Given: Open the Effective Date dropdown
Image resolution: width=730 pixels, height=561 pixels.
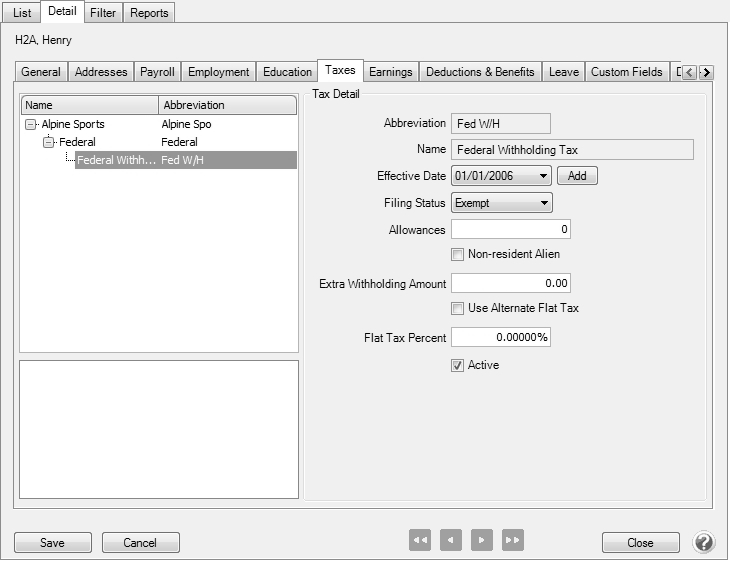Looking at the screenshot, I should point(543,176).
